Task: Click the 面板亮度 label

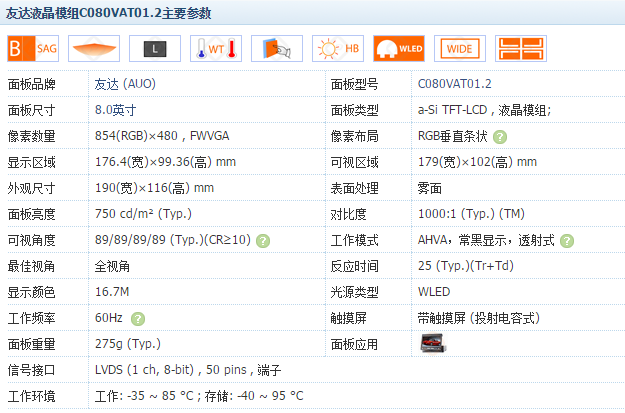Action: [x=31, y=214]
